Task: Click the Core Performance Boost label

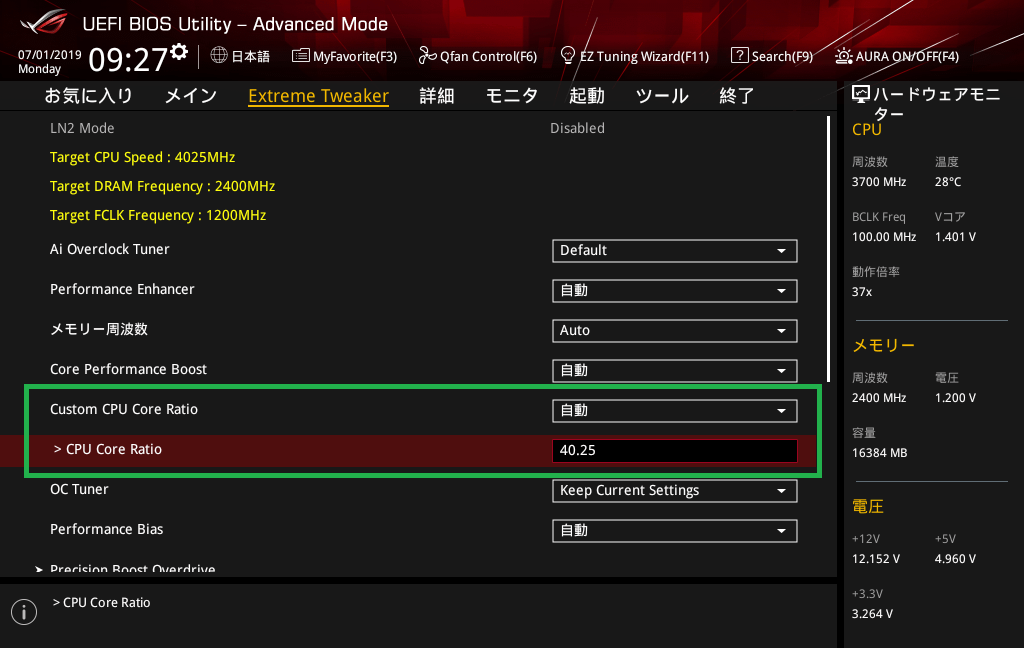Action: point(129,369)
